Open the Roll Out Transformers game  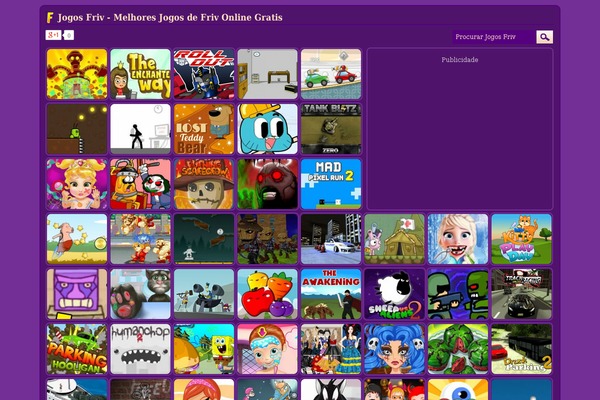pos(204,74)
